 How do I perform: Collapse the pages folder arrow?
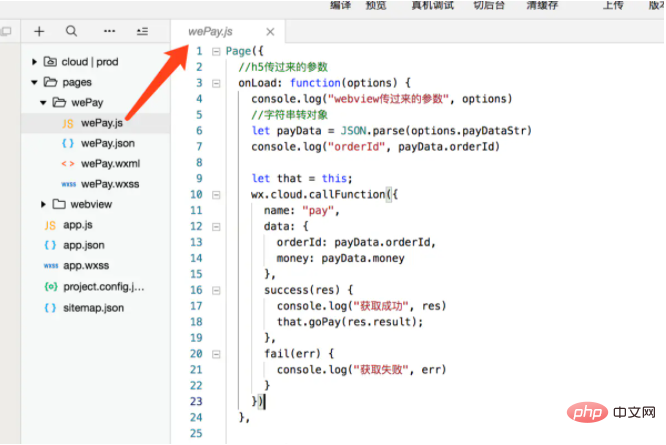(34, 82)
